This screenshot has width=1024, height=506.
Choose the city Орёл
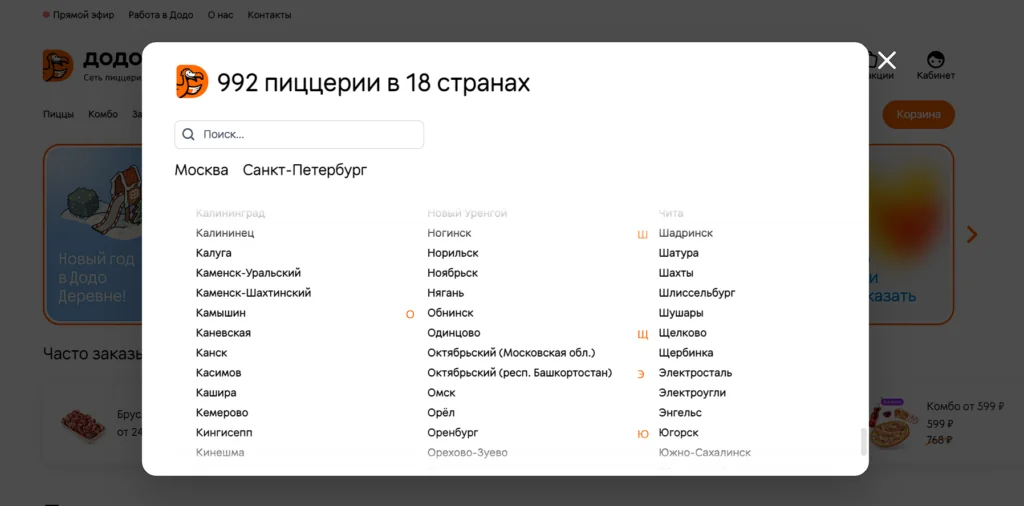tap(441, 413)
